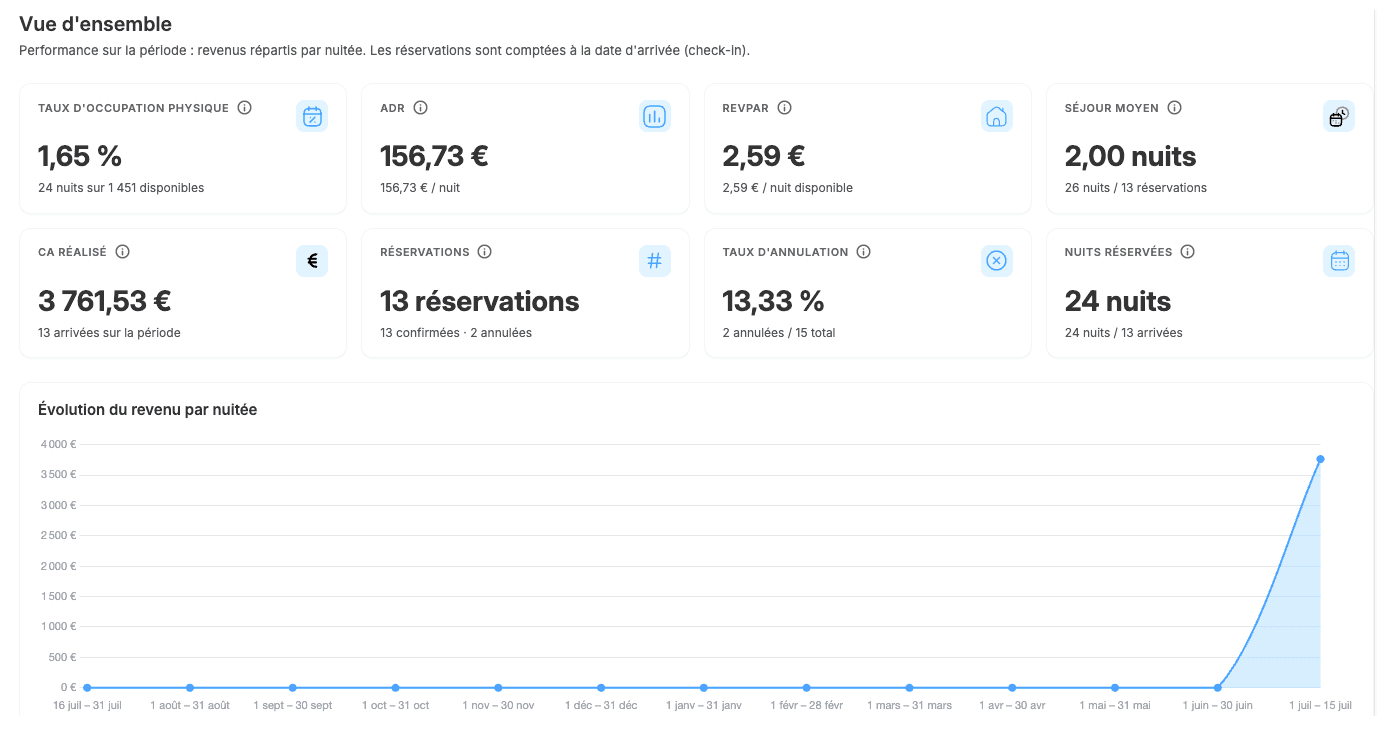This screenshot has height=734, width=1377.
Task: Click the info icon next to RevPAR
Action: (785, 108)
